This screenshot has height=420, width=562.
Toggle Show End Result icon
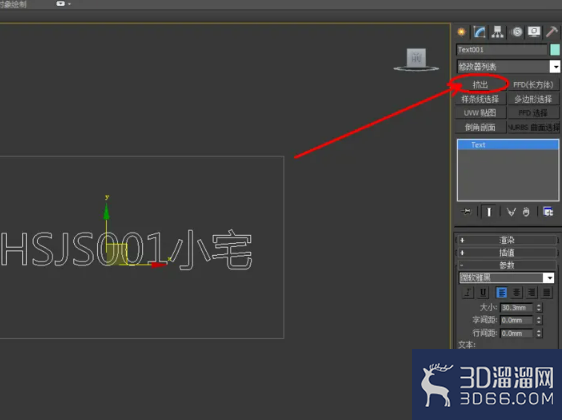tap(489, 212)
